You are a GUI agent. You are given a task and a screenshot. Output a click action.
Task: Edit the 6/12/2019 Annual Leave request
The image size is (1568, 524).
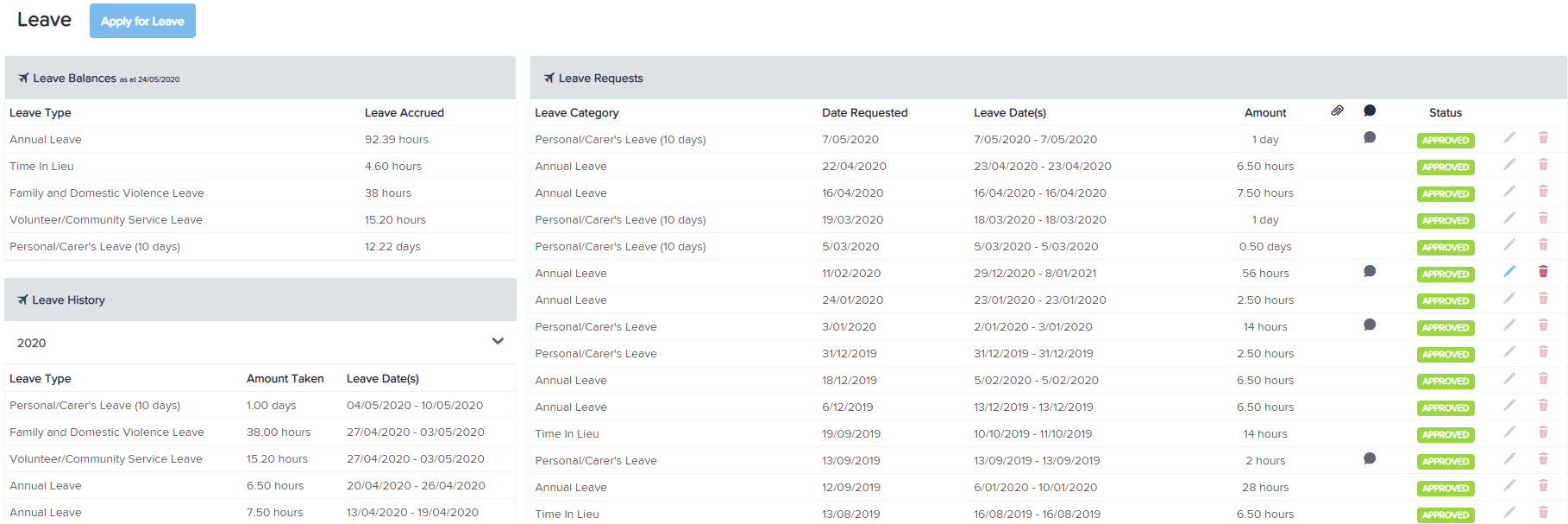(x=1509, y=407)
